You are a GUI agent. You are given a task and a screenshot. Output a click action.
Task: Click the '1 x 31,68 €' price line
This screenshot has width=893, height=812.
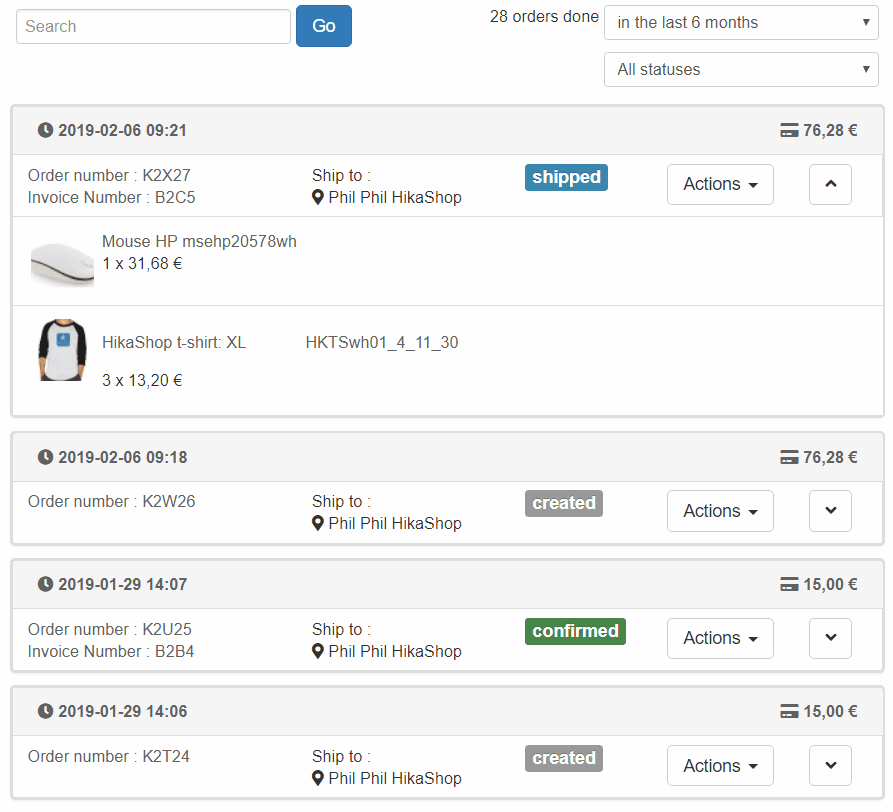click(142, 264)
